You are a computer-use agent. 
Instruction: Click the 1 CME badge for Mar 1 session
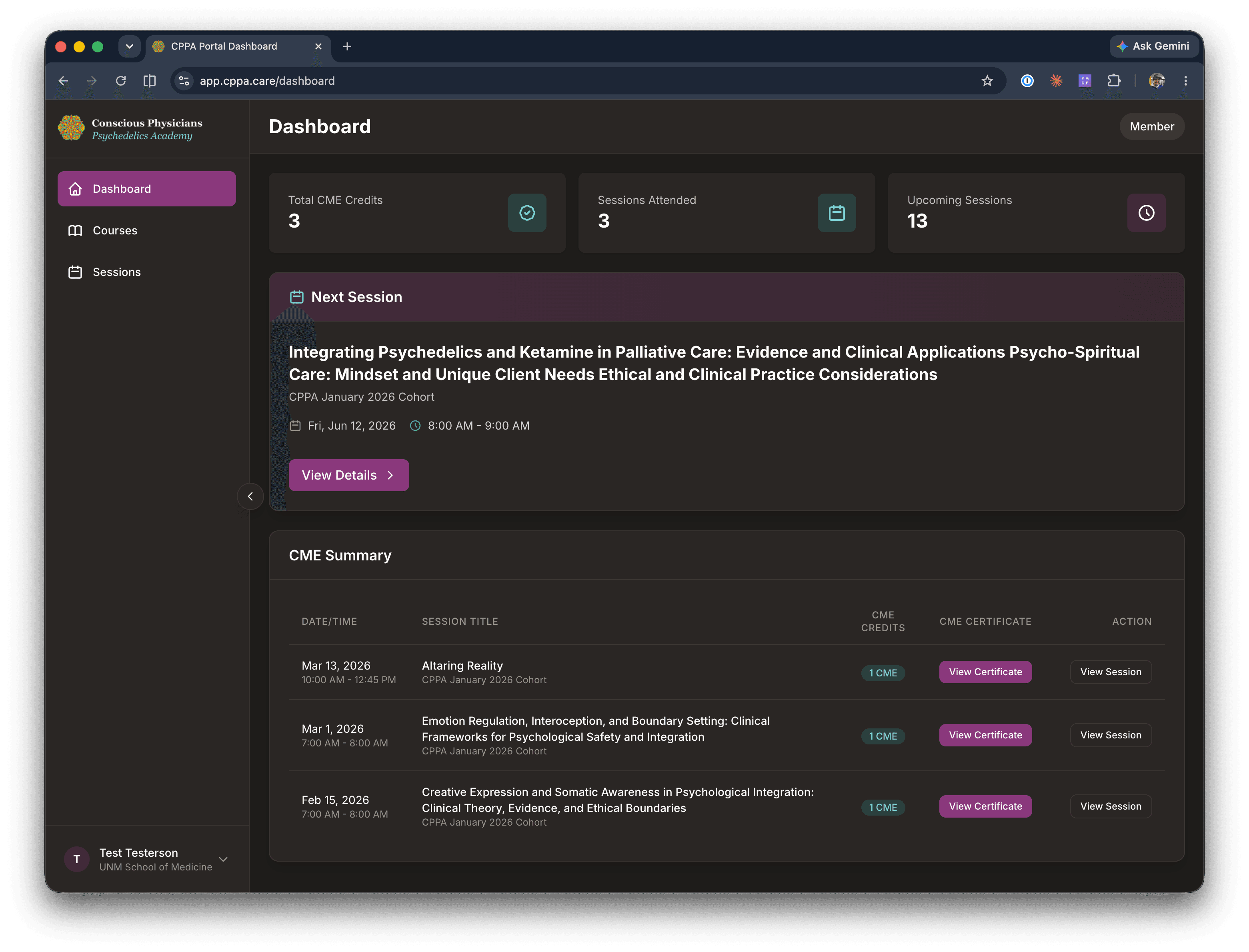click(x=883, y=736)
